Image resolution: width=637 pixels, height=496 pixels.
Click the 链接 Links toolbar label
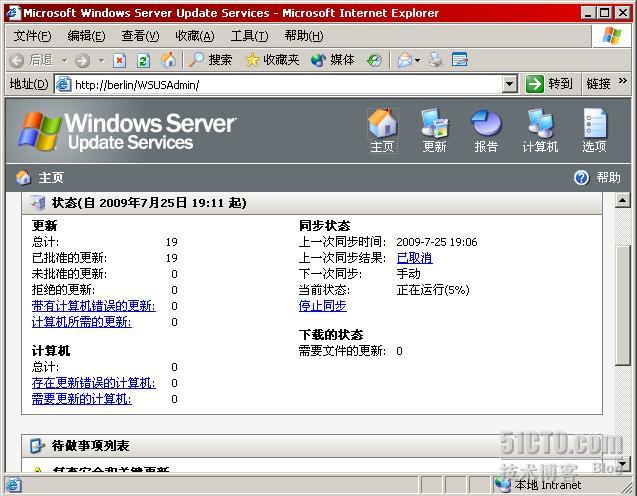598,84
